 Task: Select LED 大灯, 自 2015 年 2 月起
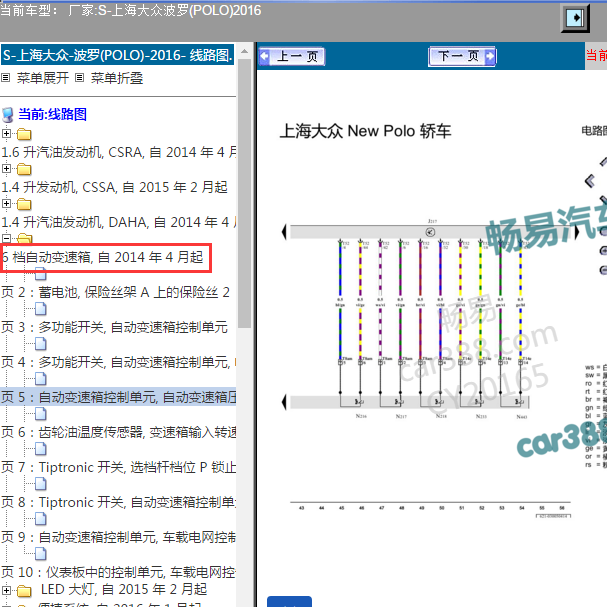pyautogui.click(x=124, y=590)
